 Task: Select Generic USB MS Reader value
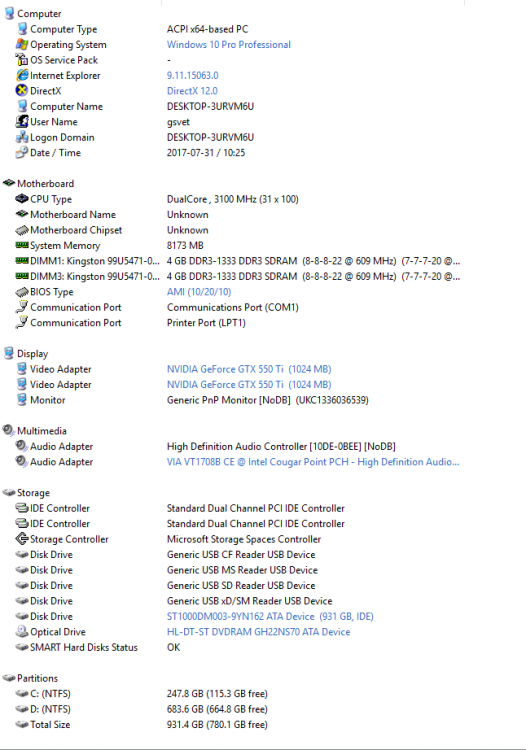point(242,570)
